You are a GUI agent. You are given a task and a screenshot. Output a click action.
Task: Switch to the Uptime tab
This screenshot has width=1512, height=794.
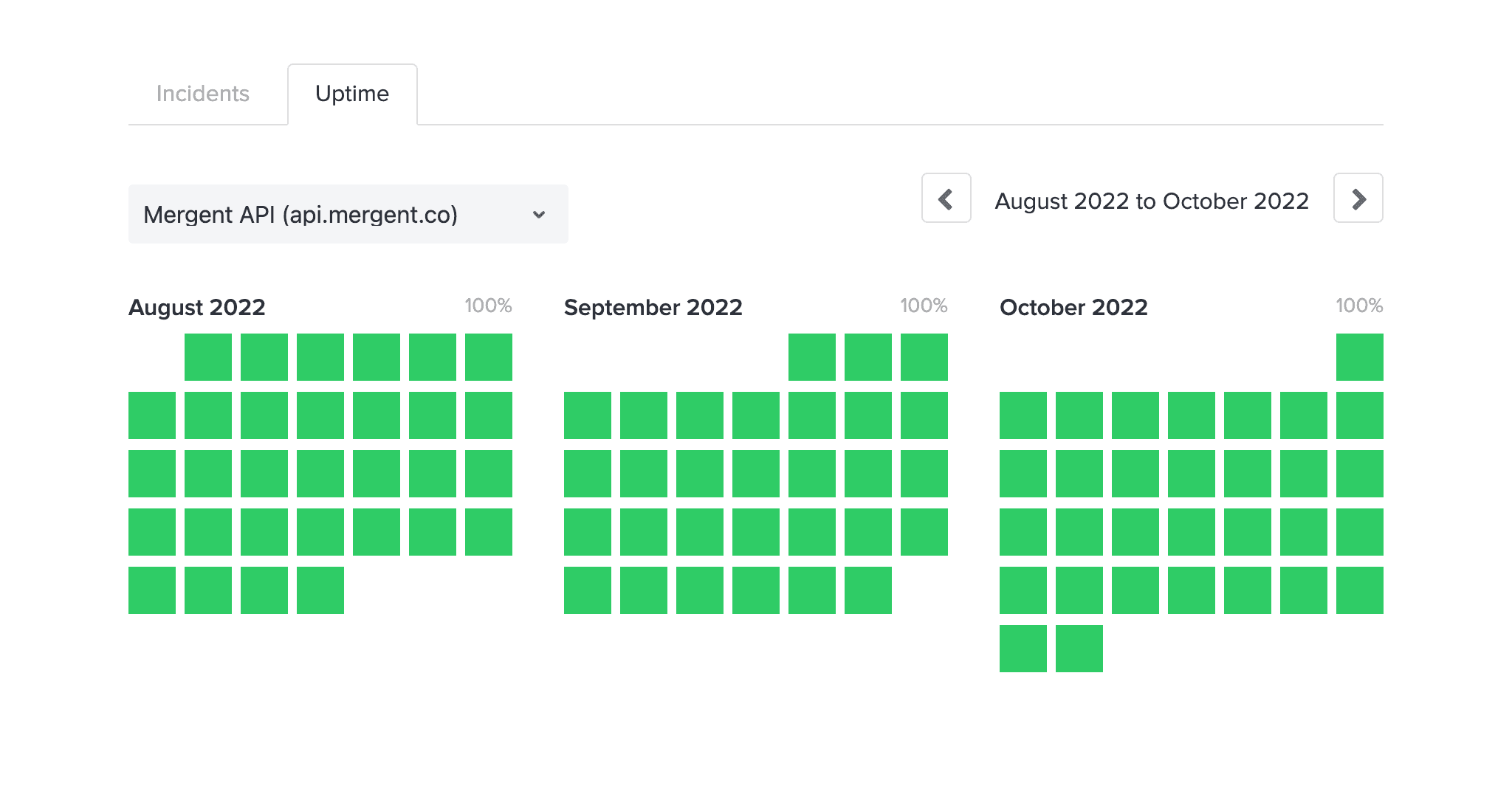pos(352,94)
